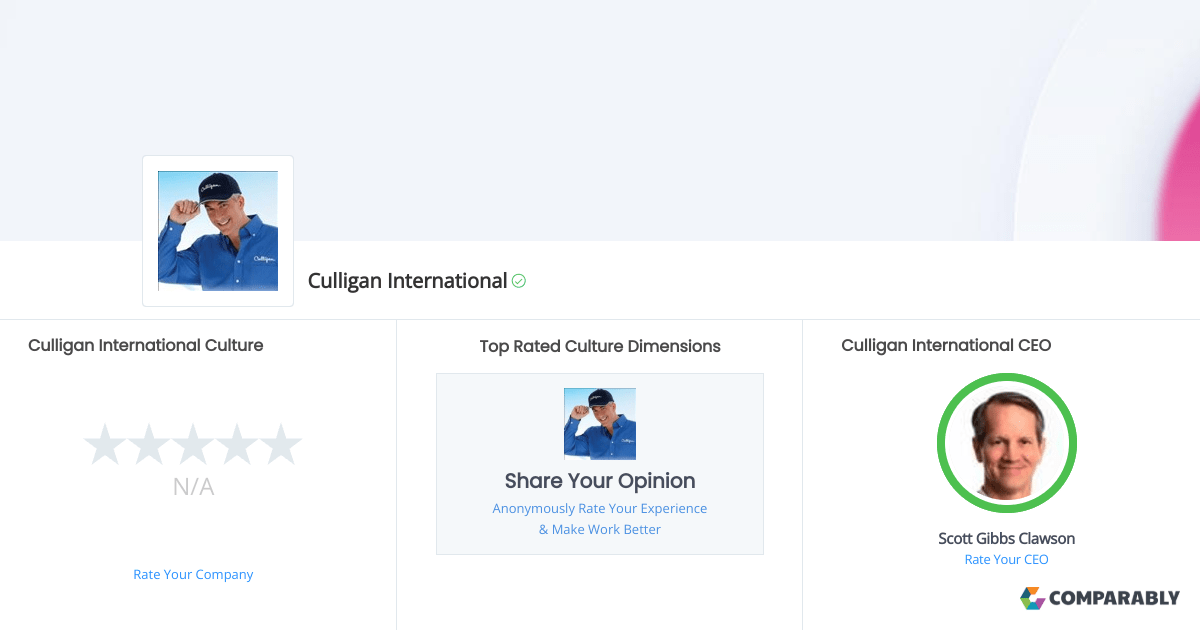The height and width of the screenshot is (630, 1200).
Task: Click Scott Gibbs Clawson's name
Action: (1006, 538)
